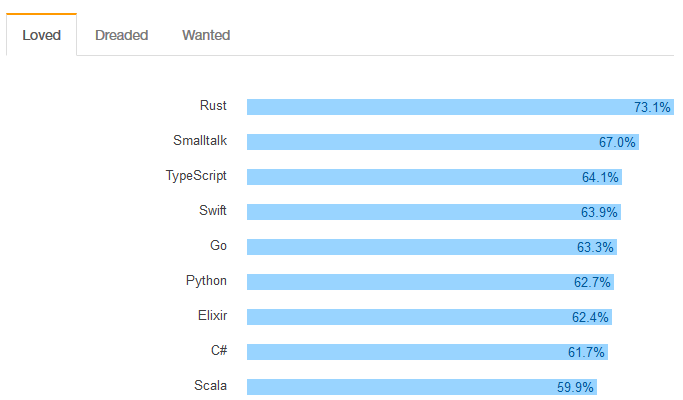Click the Smalltalk bar showing 67.0%
Image resolution: width=683 pixels, height=400 pixels.
(x=442, y=142)
